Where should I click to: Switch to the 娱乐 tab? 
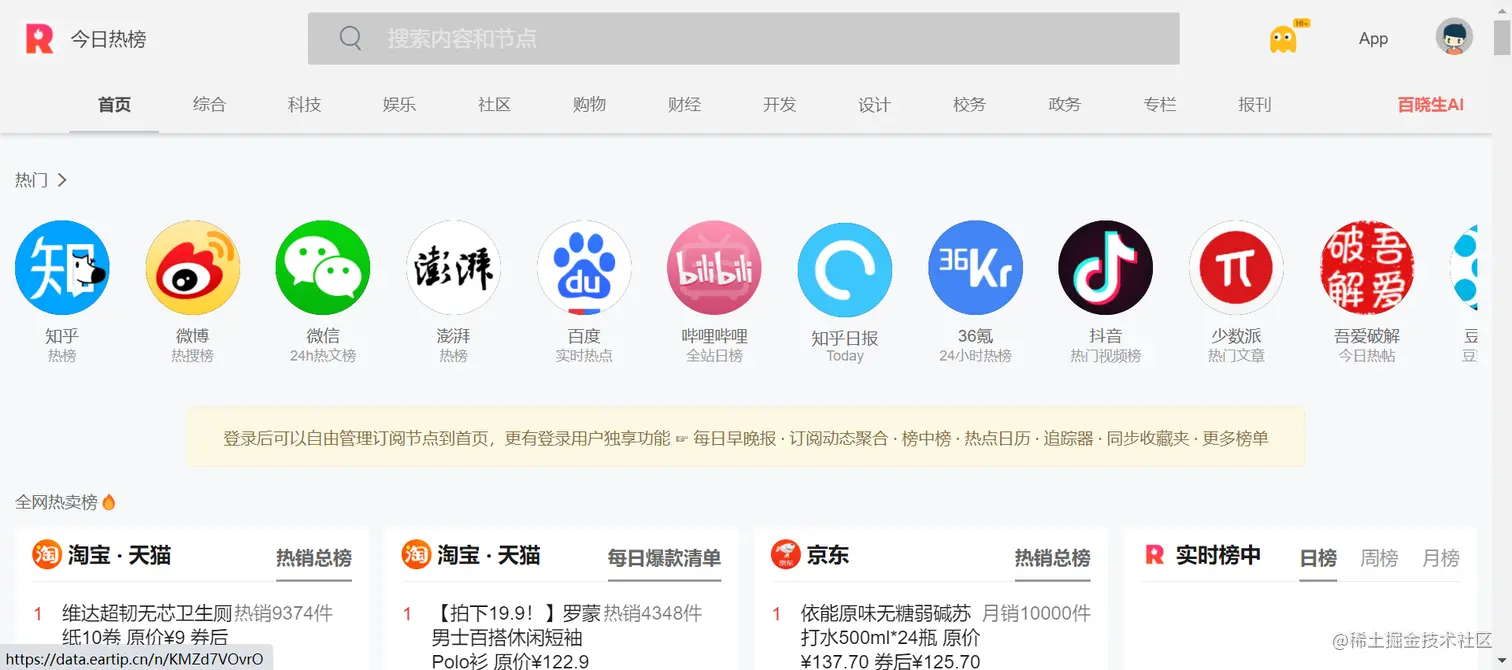(x=399, y=104)
